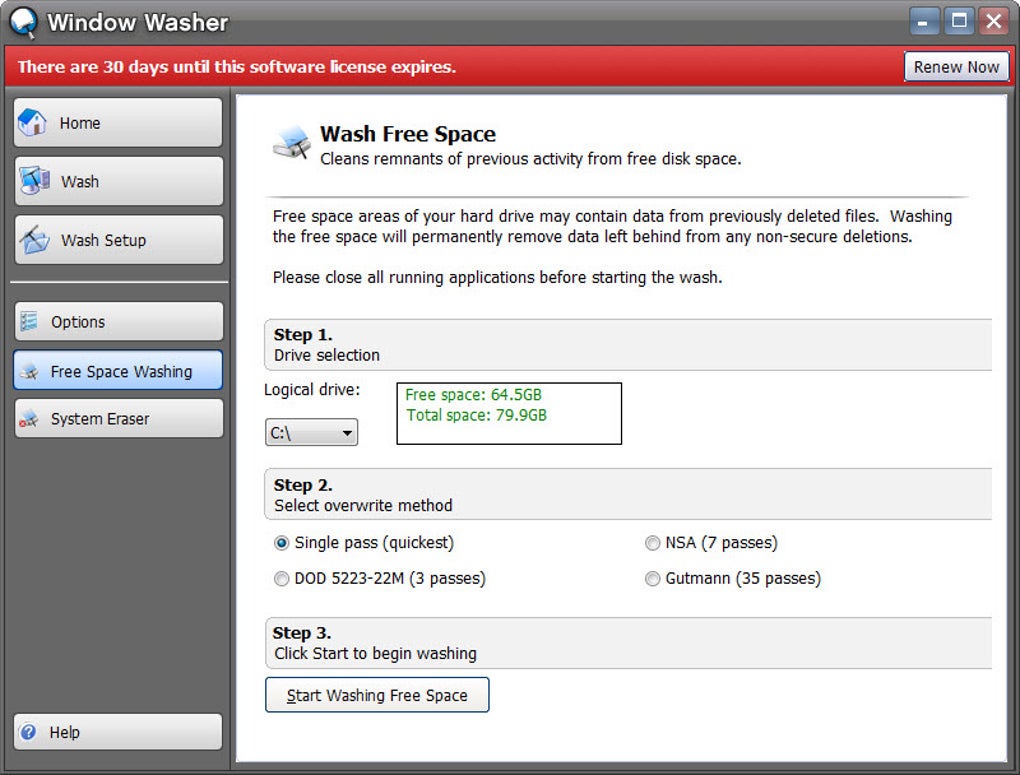Open the Options section
The width and height of the screenshot is (1020, 775).
click(118, 321)
